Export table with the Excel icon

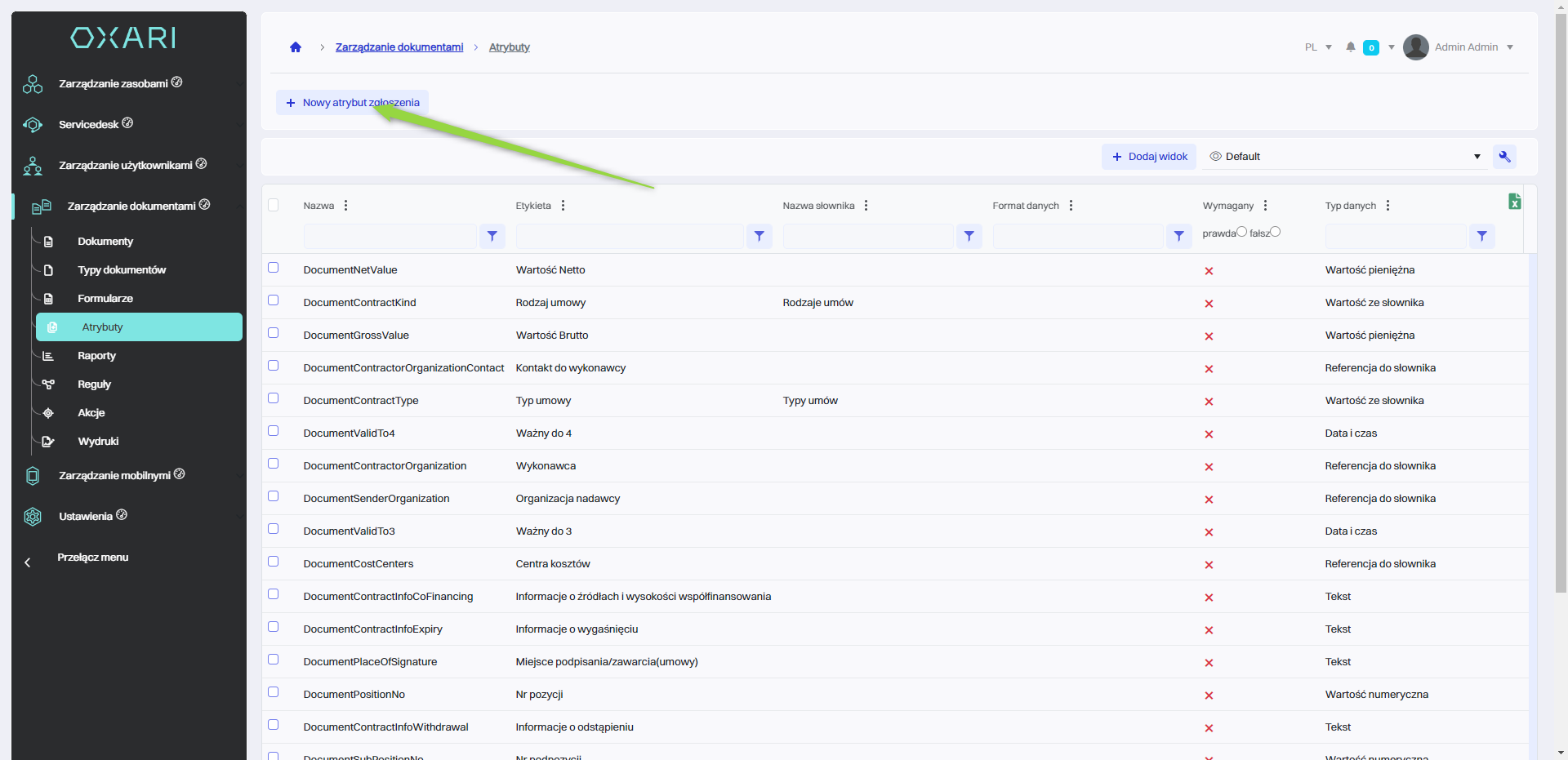[x=1514, y=202]
